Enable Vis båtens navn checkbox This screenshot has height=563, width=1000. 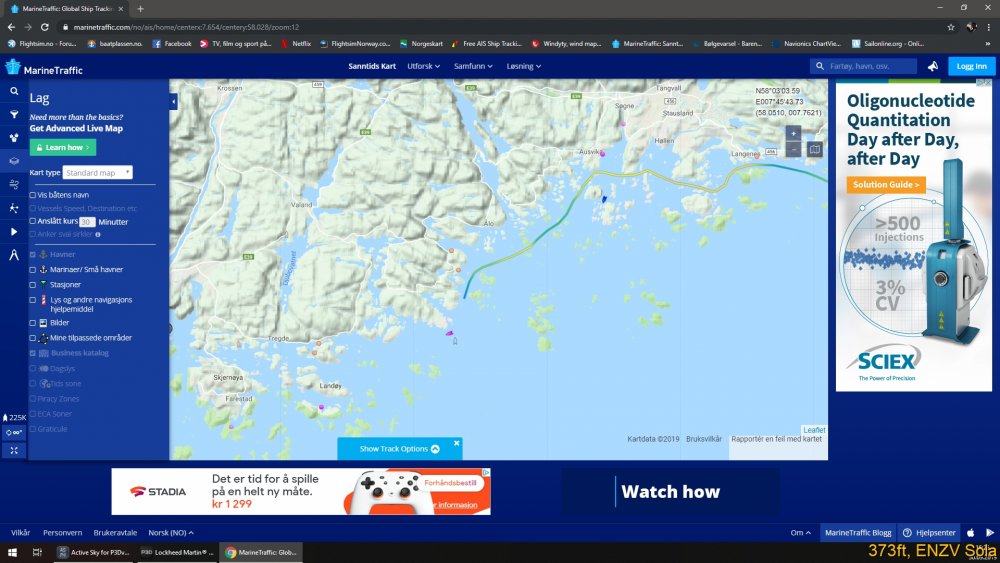pyautogui.click(x=33, y=195)
